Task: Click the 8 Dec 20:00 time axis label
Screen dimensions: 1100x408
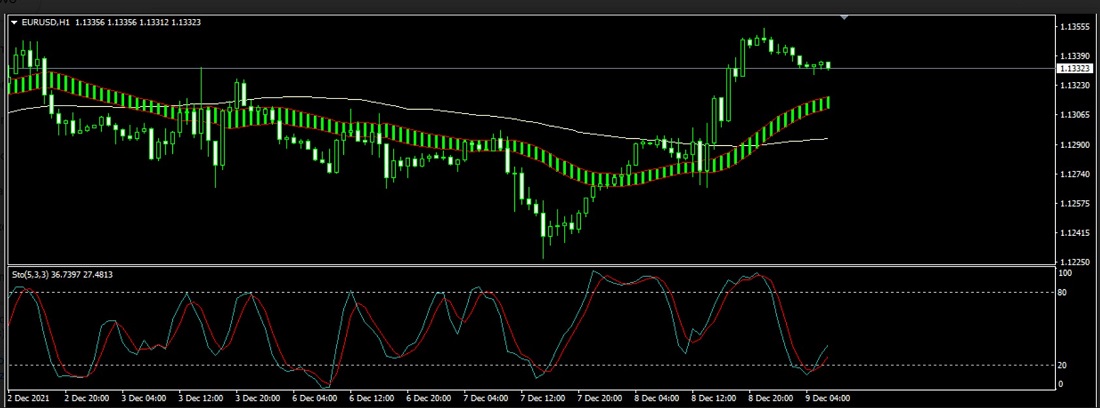Action: 773,398
